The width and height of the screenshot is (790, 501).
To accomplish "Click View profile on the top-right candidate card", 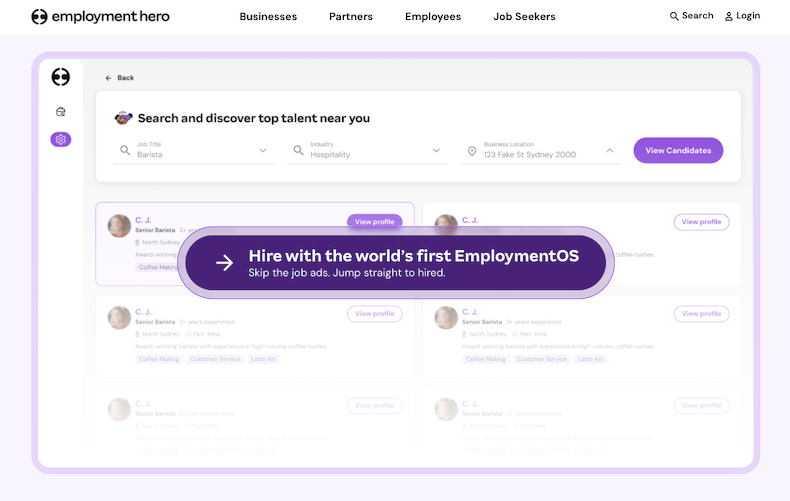I will point(701,222).
